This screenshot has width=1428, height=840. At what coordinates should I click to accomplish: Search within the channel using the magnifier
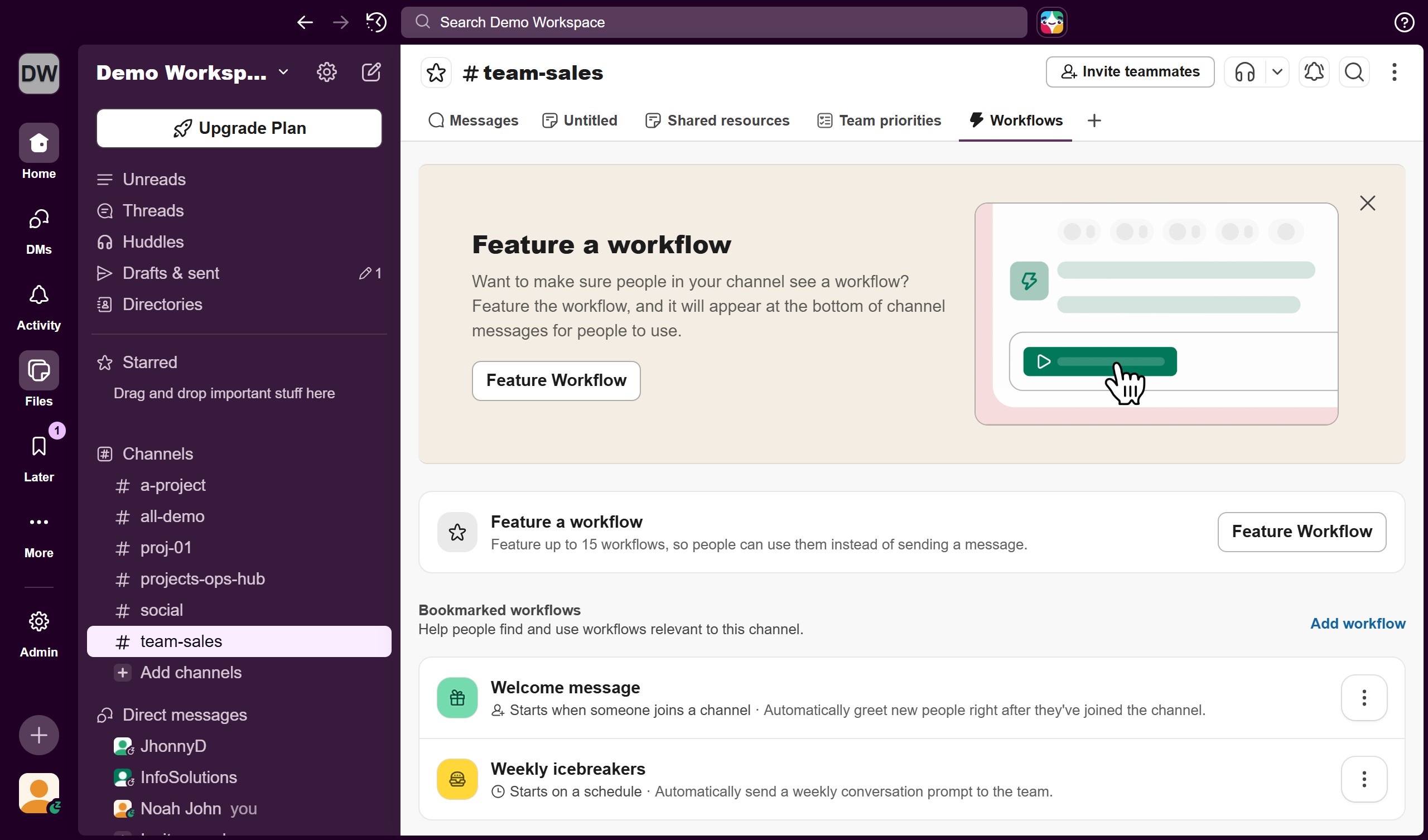click(1354, 72)
